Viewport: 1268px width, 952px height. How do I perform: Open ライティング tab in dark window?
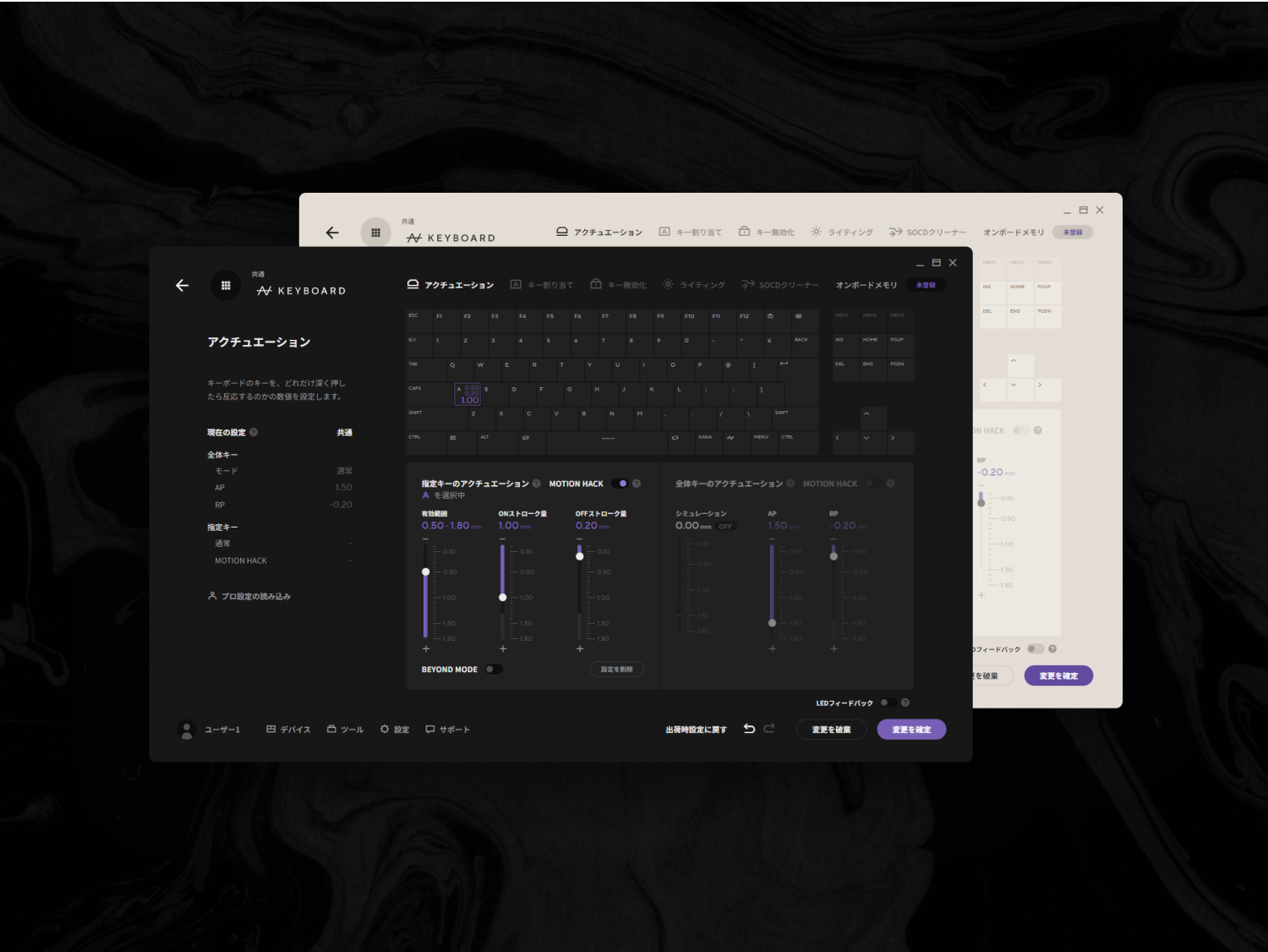click(694, 285)
